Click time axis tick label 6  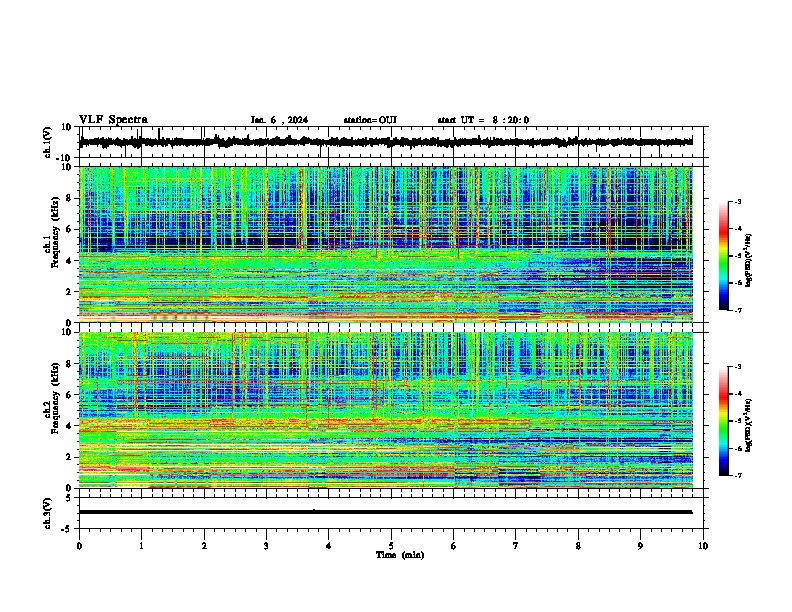pyautogui.click(x=453, y=546)
